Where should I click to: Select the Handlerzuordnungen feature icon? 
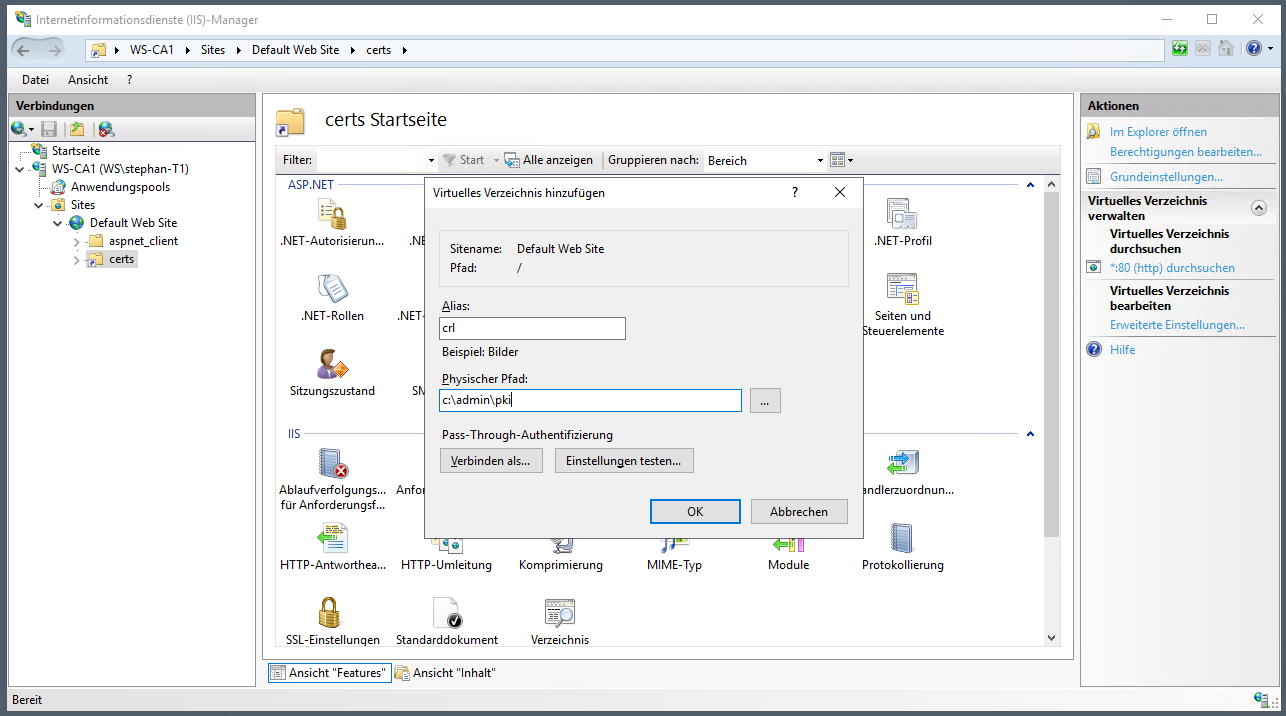(902, 463)
